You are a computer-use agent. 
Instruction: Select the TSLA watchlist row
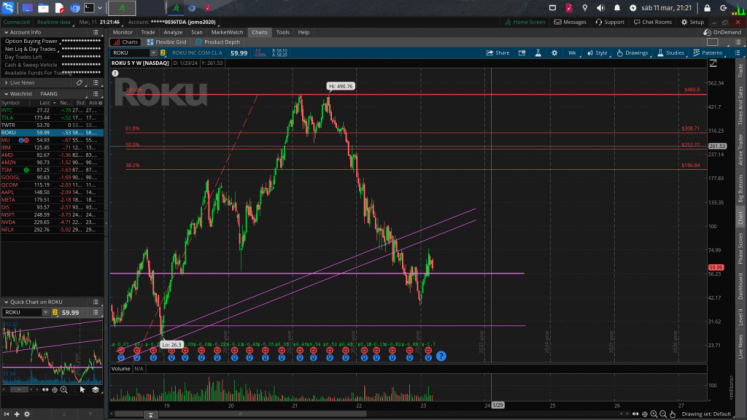click(x=52, y=118)
